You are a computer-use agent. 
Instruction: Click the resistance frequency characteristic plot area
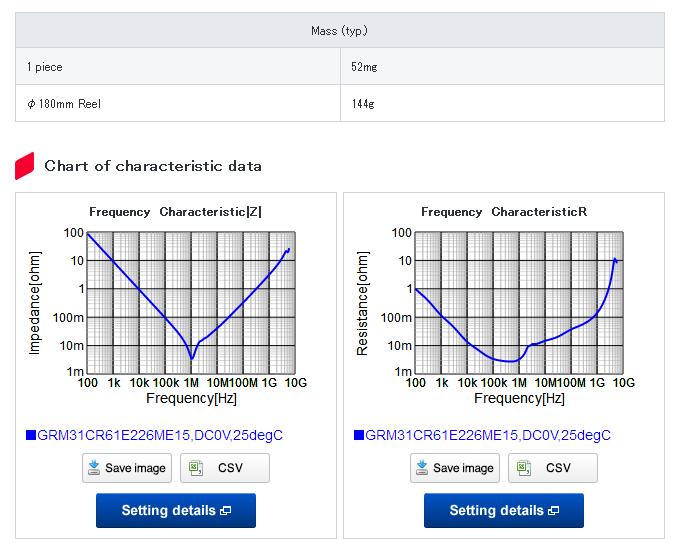(x=518, y=301)
